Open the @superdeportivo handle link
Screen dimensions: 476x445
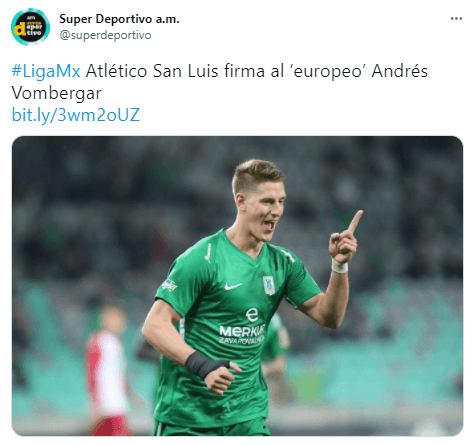click(105, 35)
